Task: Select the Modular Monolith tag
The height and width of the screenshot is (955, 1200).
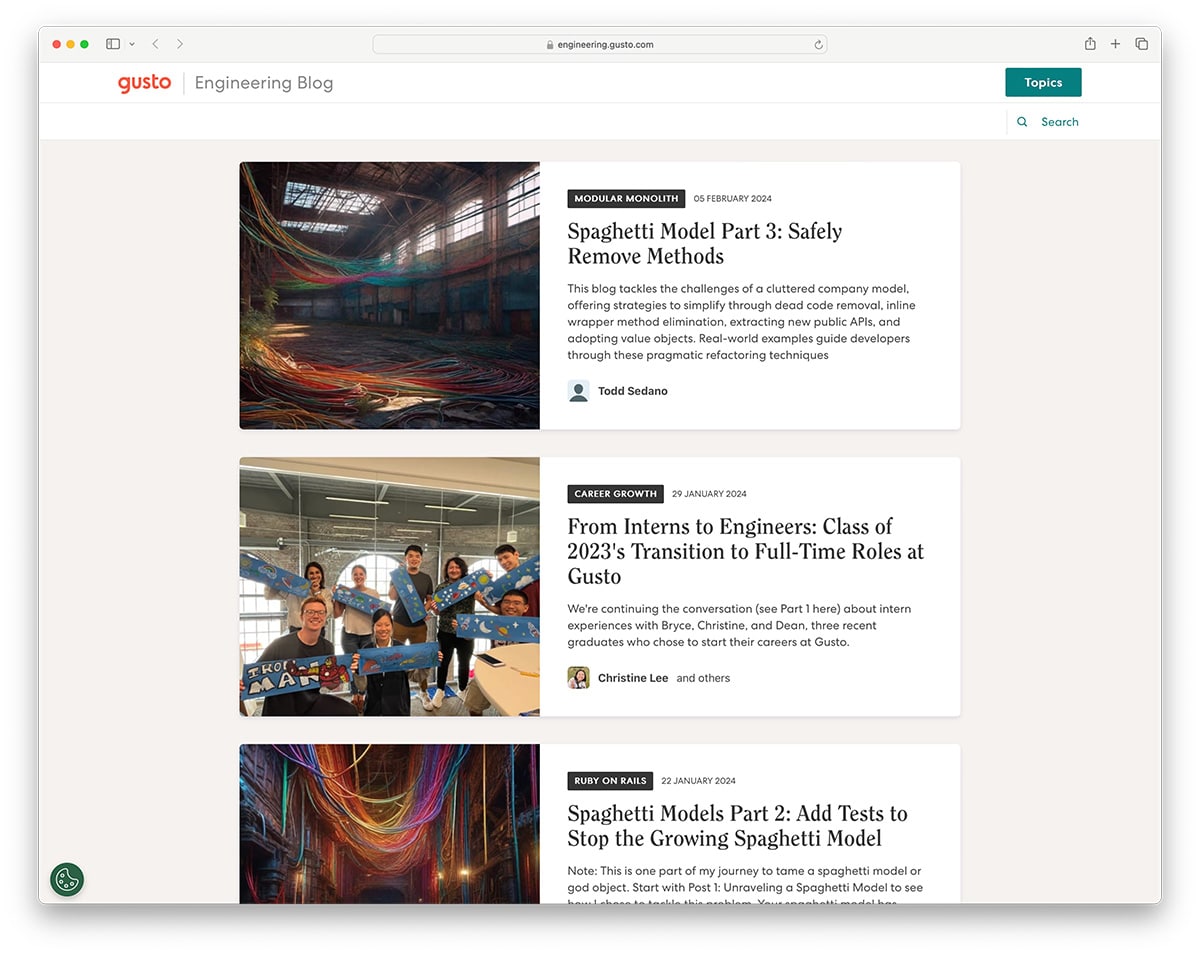Action: point(626,198)
